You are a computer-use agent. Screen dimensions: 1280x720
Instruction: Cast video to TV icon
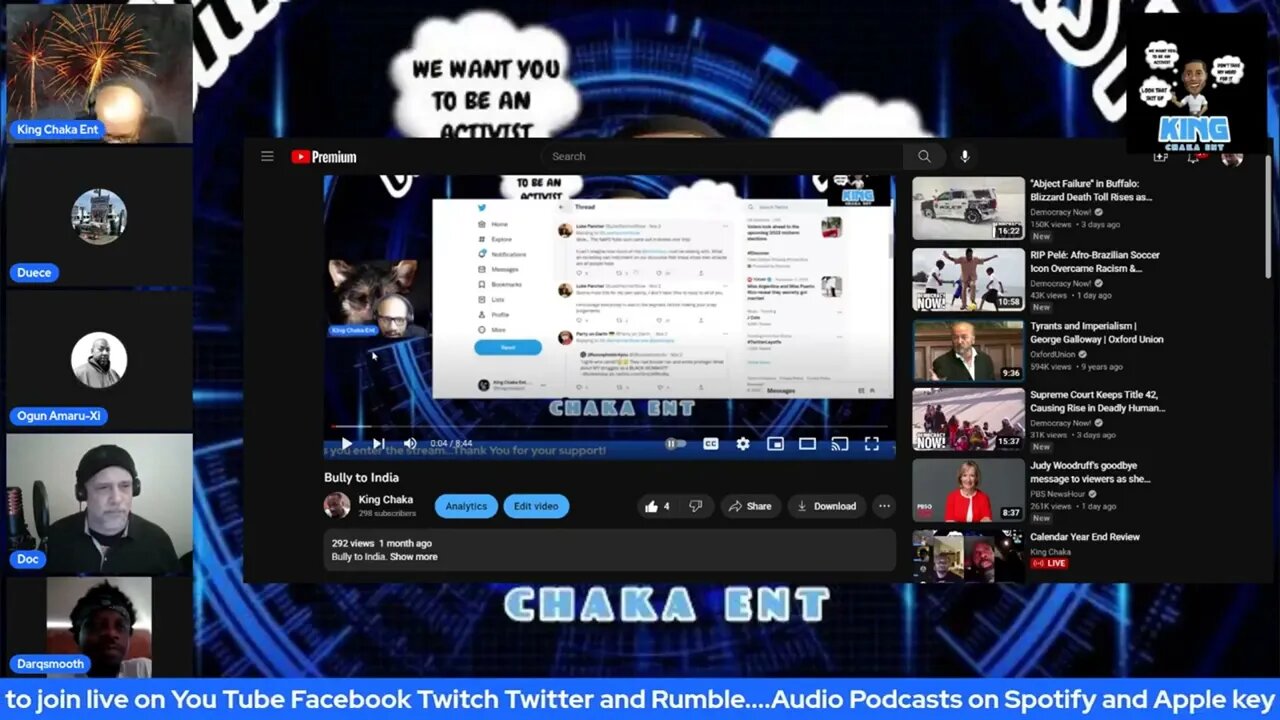[x=840, y=444]
